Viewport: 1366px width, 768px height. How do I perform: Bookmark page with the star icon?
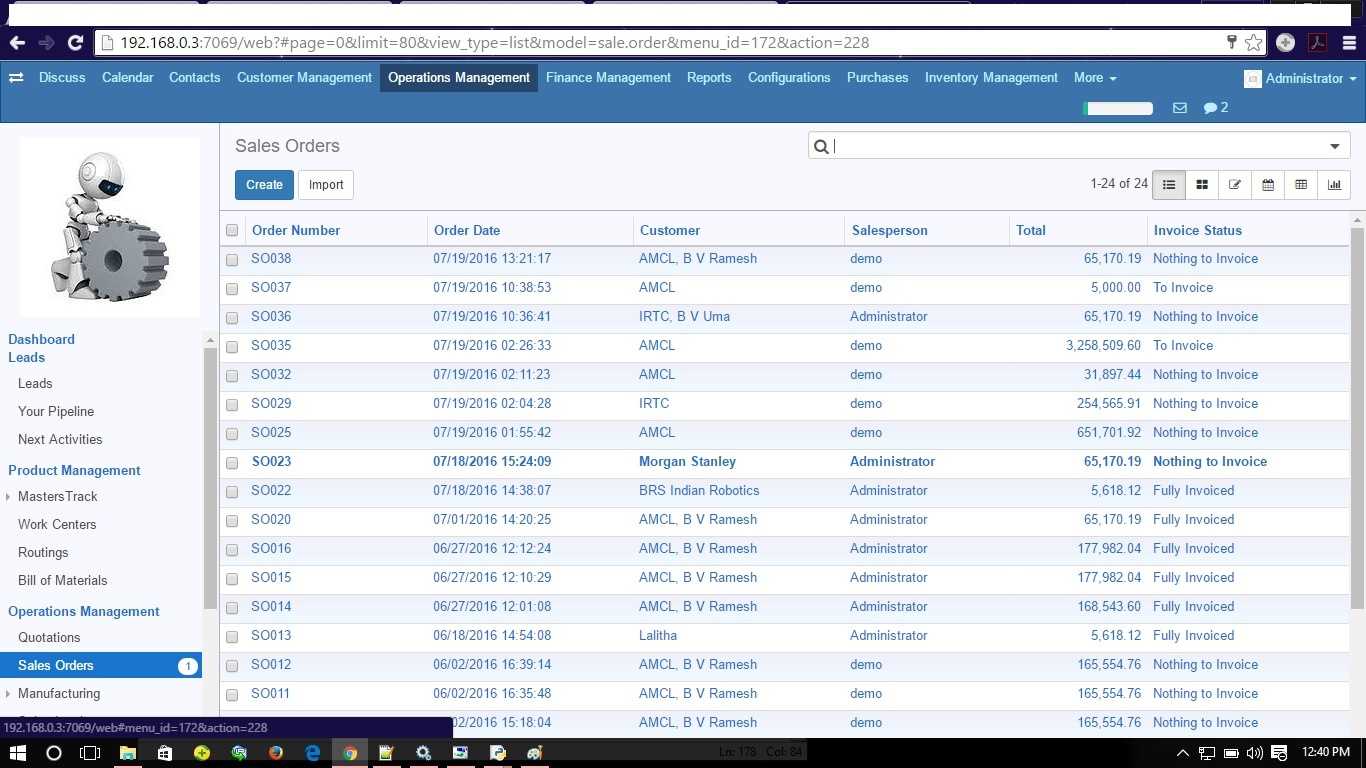click(x=1254, y=43)
